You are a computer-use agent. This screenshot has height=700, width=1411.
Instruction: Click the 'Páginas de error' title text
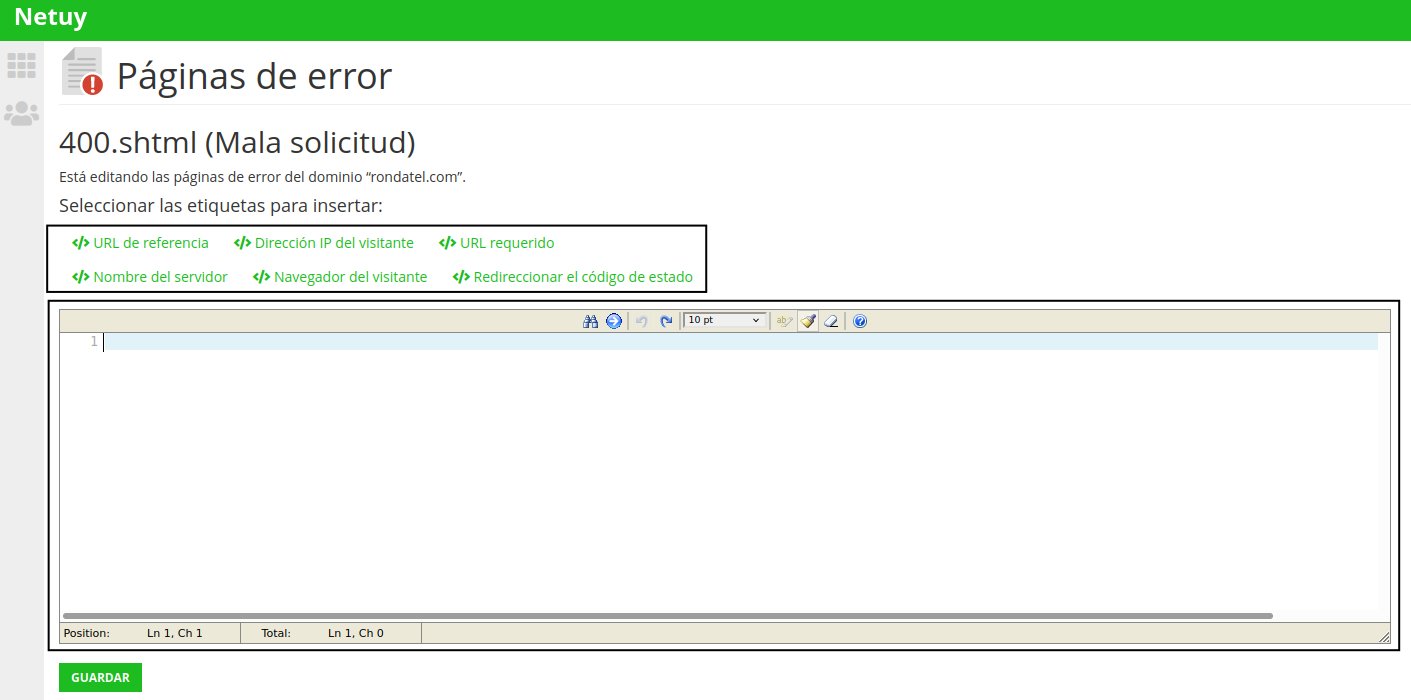tap(254, 76)
